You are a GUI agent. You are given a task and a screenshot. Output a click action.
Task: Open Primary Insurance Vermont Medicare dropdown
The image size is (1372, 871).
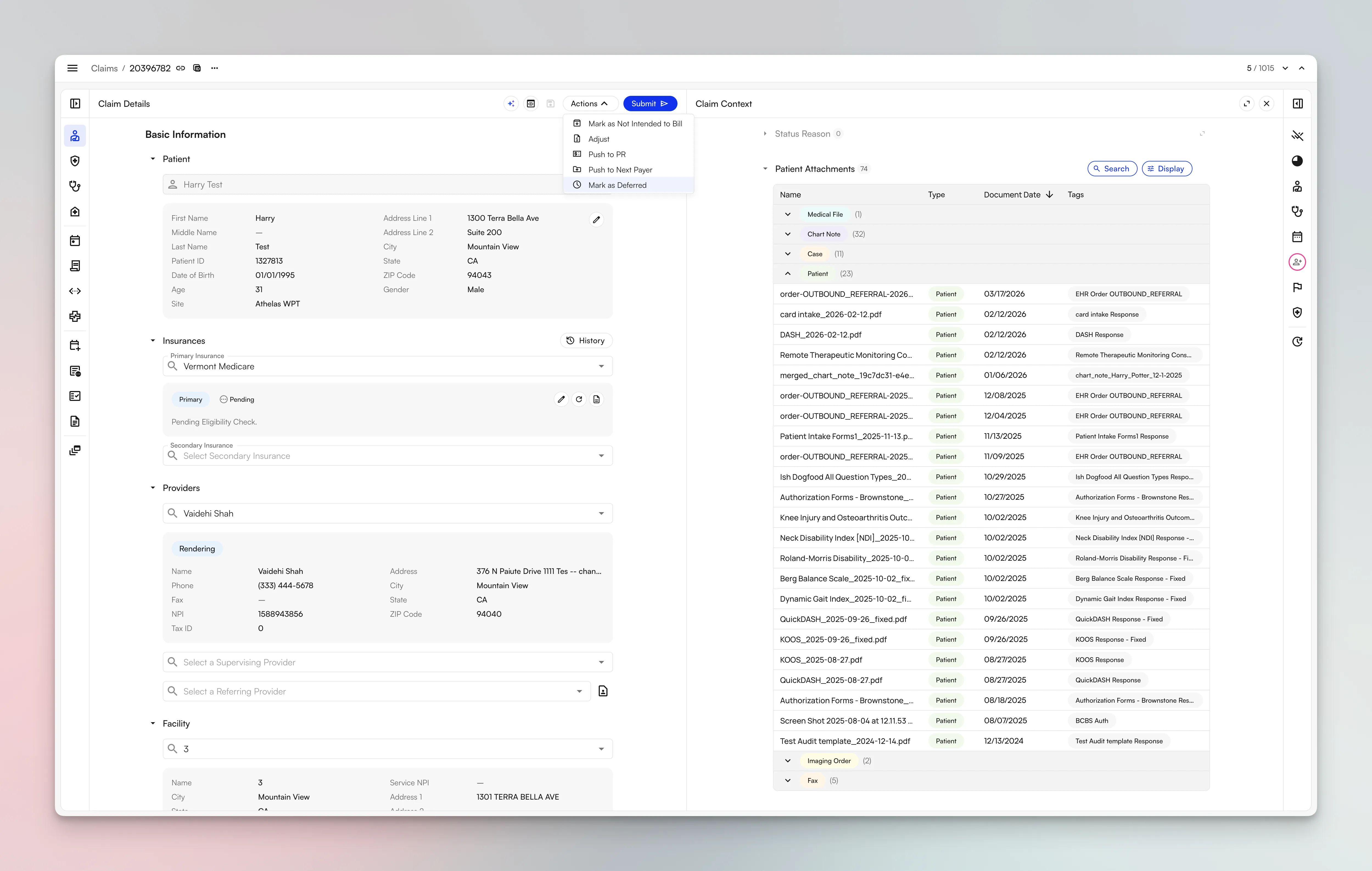click(x=602, y=367)
